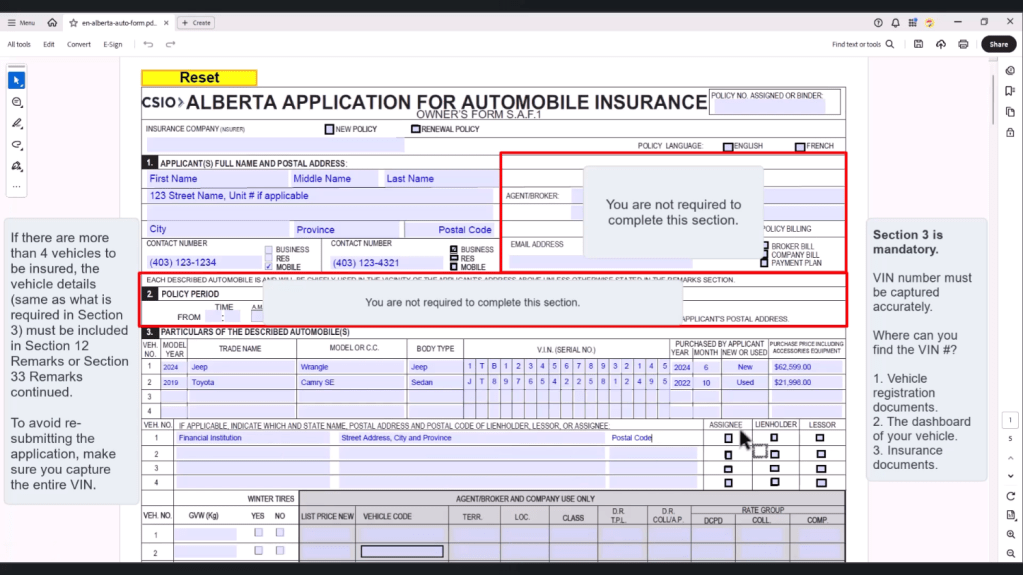Click the save document icon
This screenshot has height=575, width=1023.
(x=918, y=44)
